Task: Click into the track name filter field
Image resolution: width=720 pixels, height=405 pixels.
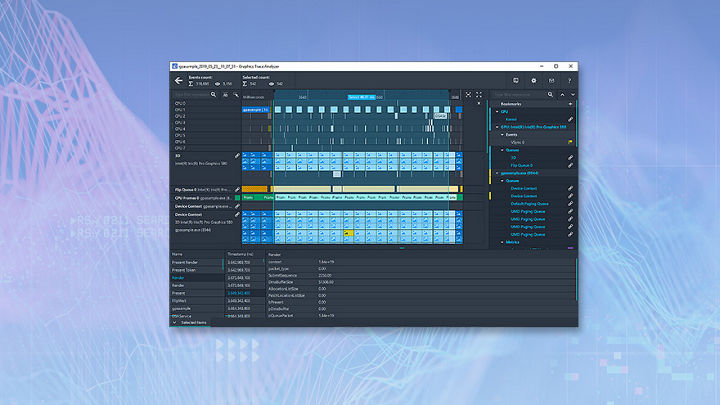Action: [x=191, y=95]
